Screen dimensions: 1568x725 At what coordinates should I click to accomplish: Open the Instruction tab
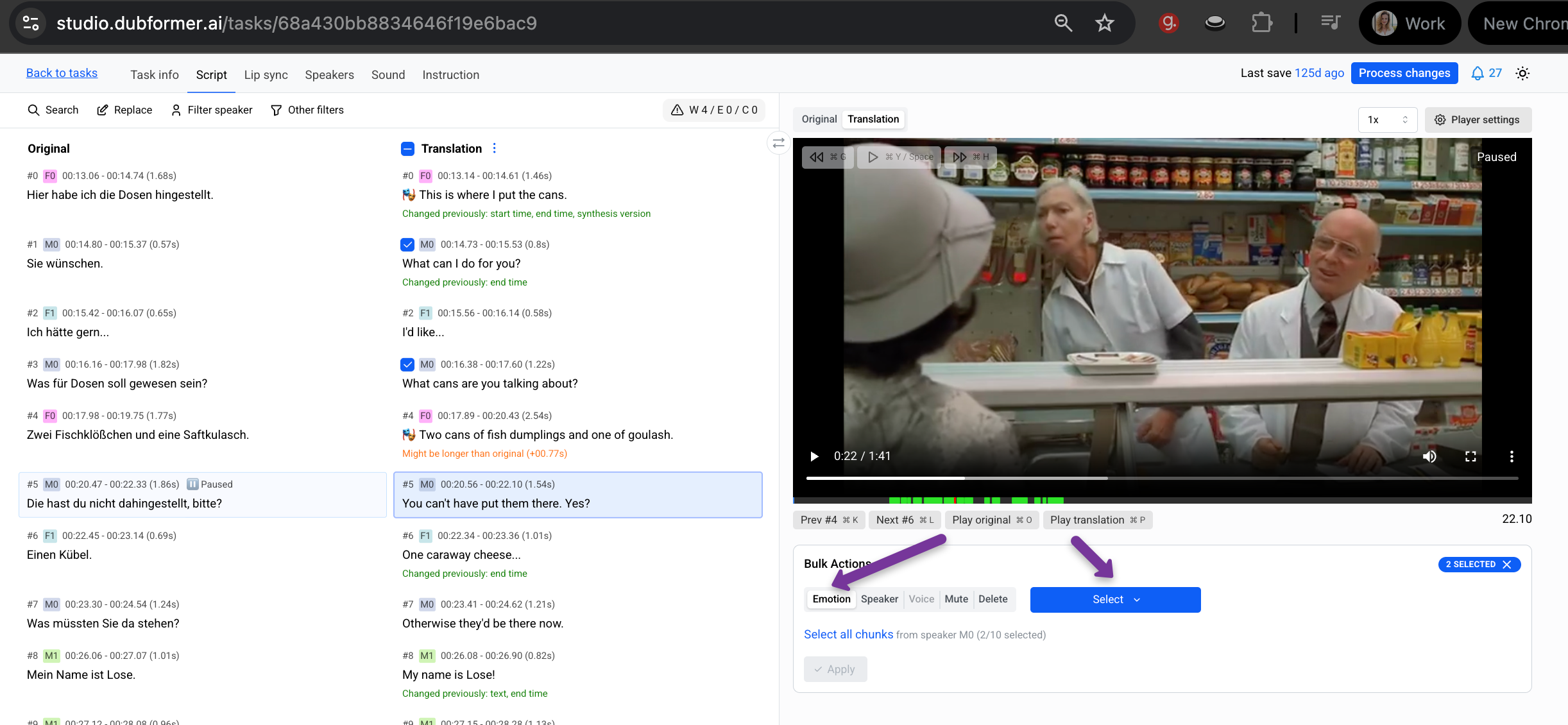click(x=451, y=75)
